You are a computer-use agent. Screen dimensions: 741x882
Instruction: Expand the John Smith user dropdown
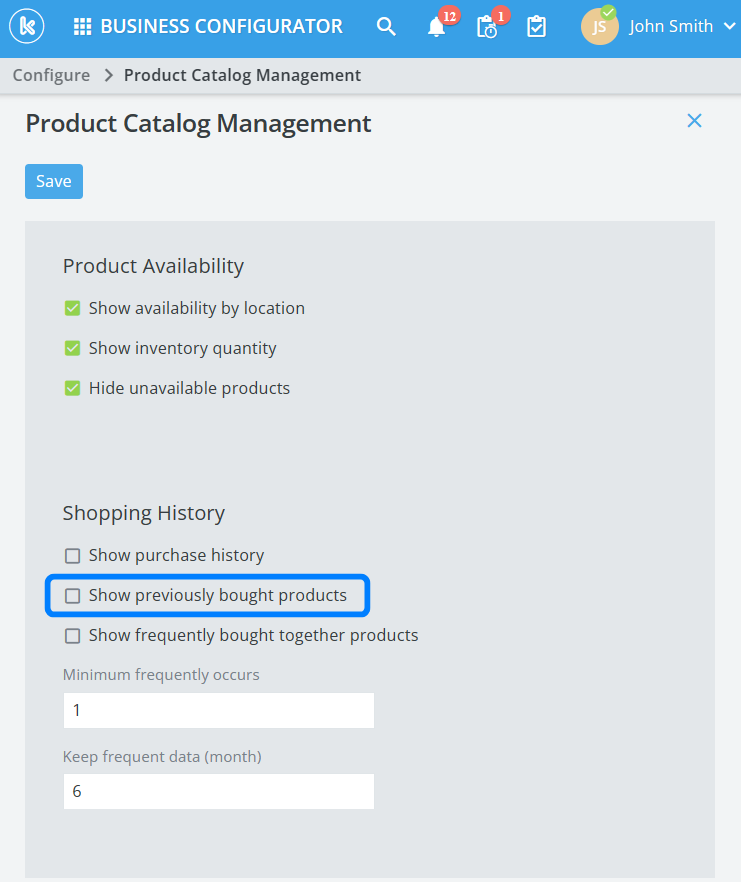pyautogui.click(x=728, y=27)
